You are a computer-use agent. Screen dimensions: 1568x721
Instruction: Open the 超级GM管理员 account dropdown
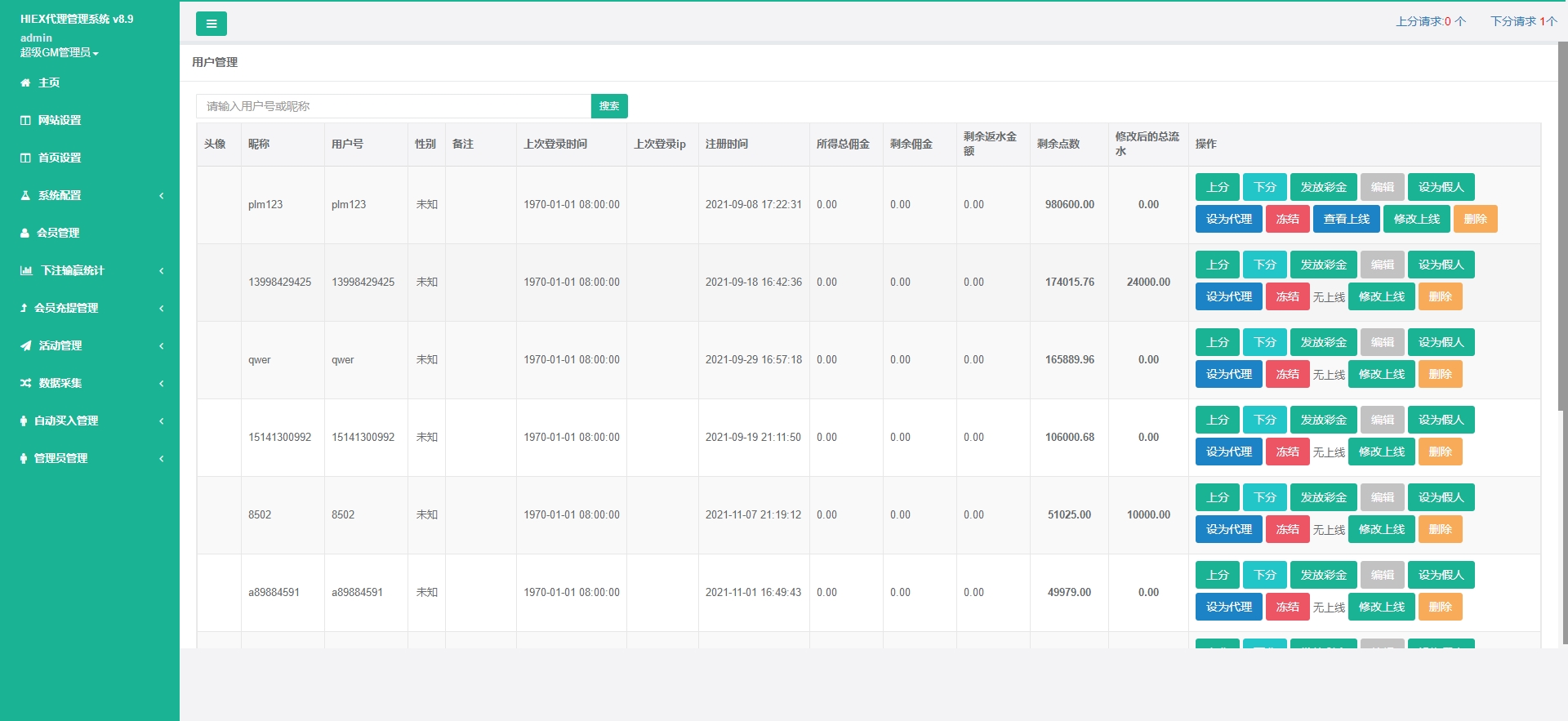pyautogui.click(x=60, y=52)
